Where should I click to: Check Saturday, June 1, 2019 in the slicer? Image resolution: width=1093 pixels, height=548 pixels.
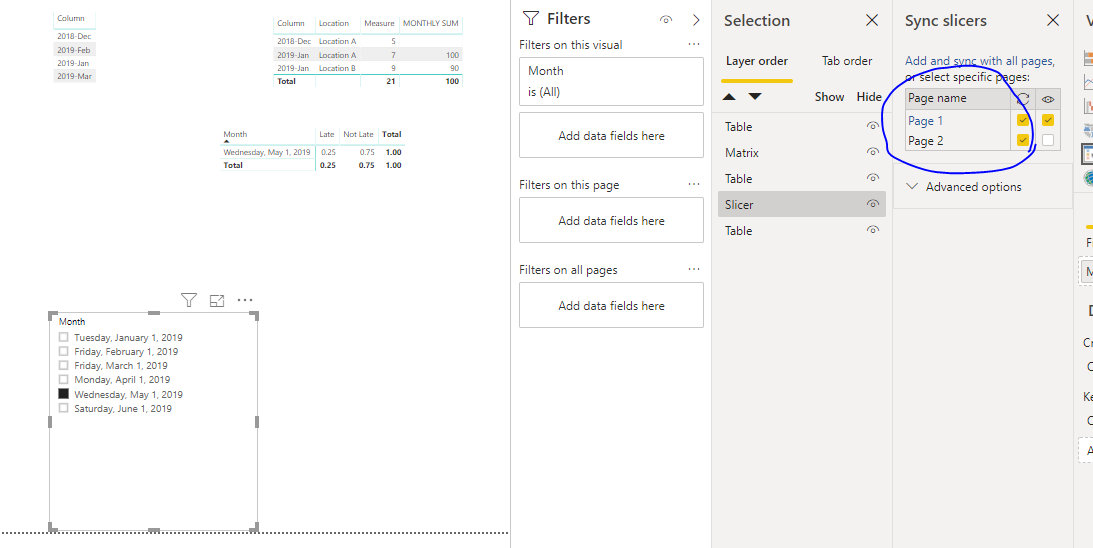click(x=63, y=409)
